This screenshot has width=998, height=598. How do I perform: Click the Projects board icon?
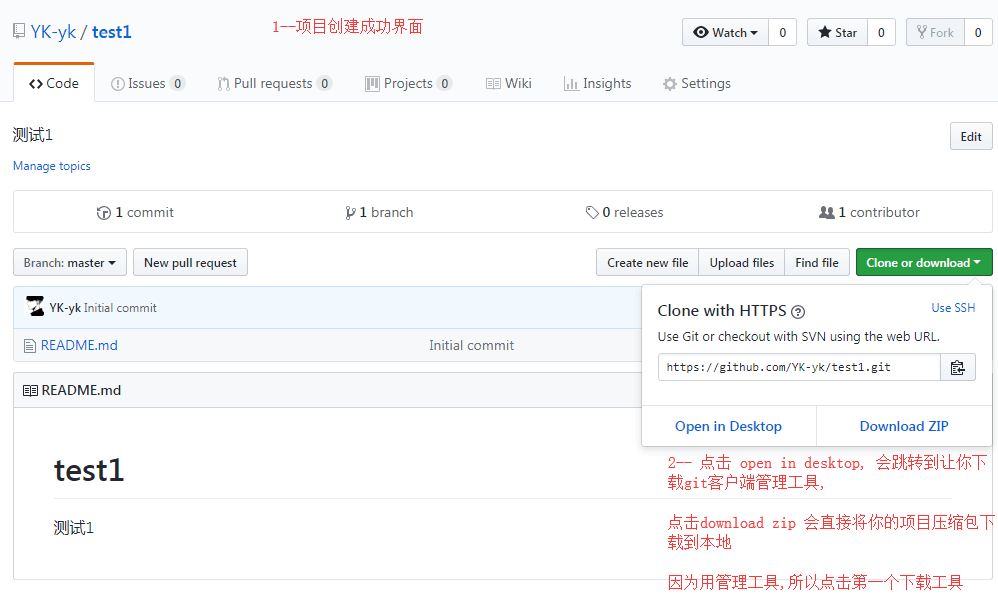(x=372, y=84)
